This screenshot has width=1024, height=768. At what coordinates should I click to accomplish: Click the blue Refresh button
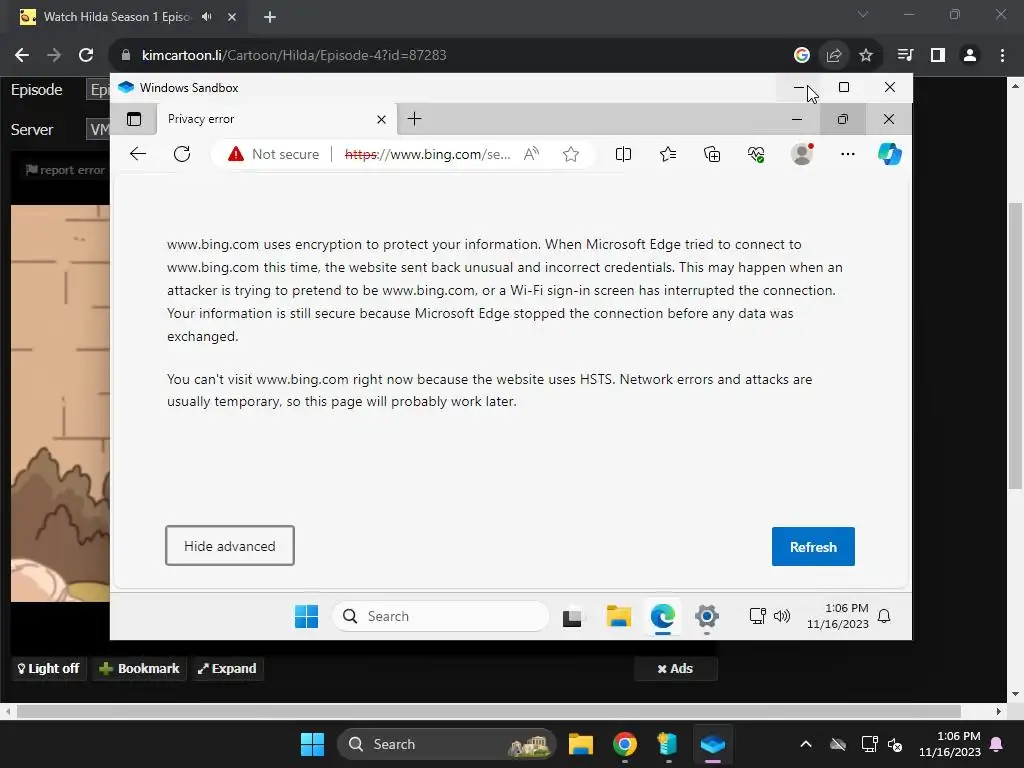[813, 547]
